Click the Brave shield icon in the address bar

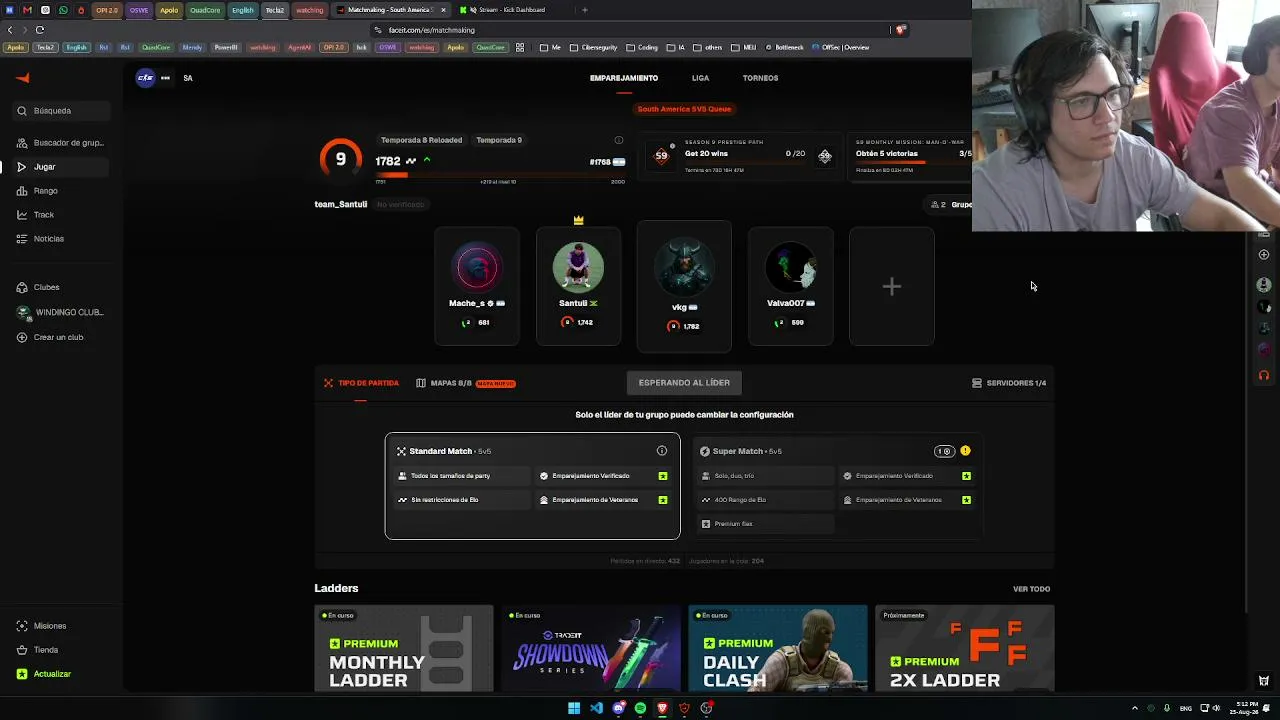point(901,30)
